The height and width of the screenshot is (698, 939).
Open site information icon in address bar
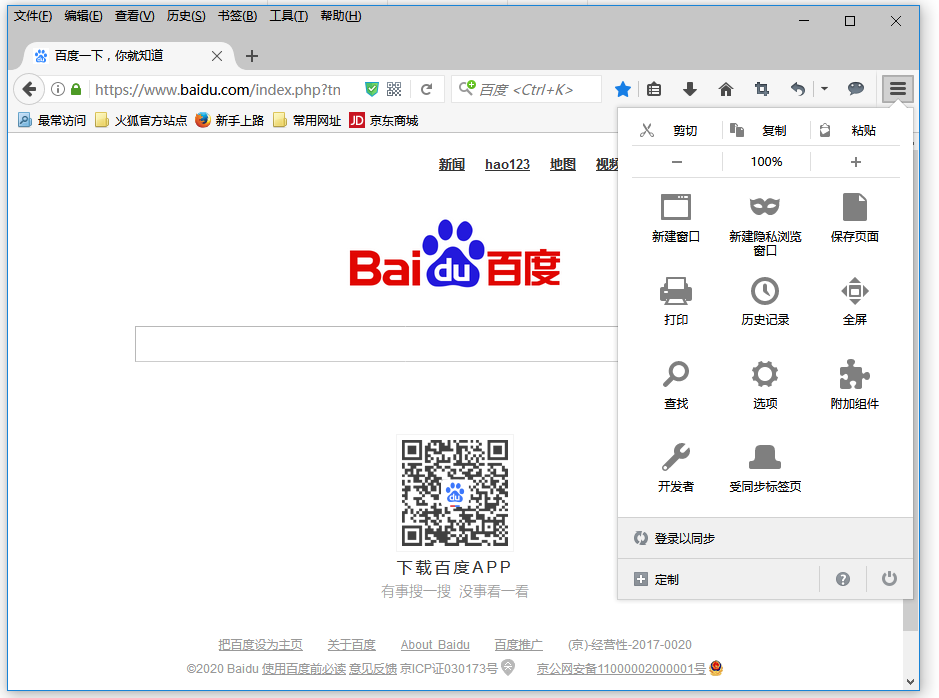click(x=58, y=90)
